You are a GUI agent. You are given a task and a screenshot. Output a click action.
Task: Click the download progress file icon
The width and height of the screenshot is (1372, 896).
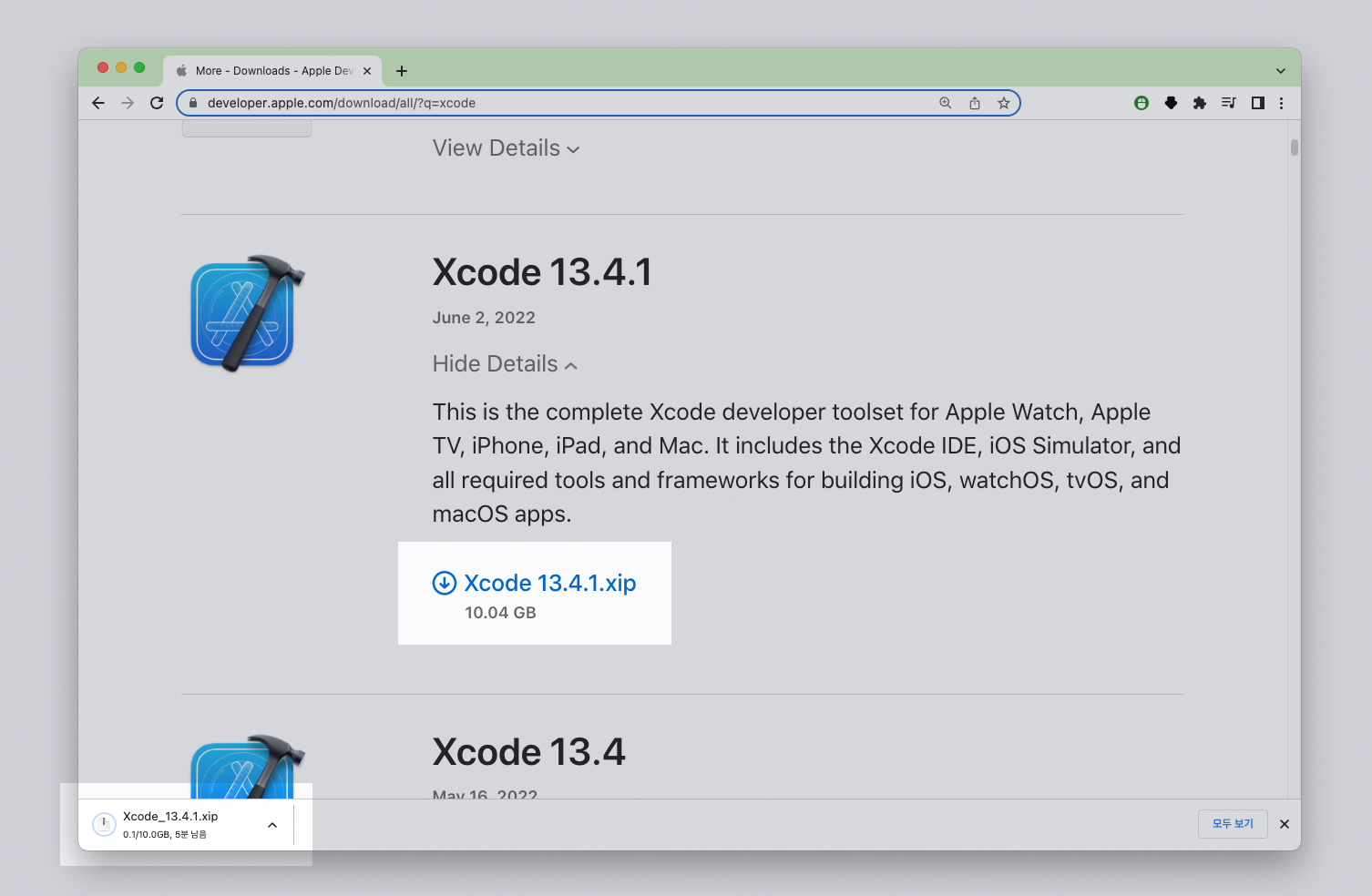tap(104, 824)
